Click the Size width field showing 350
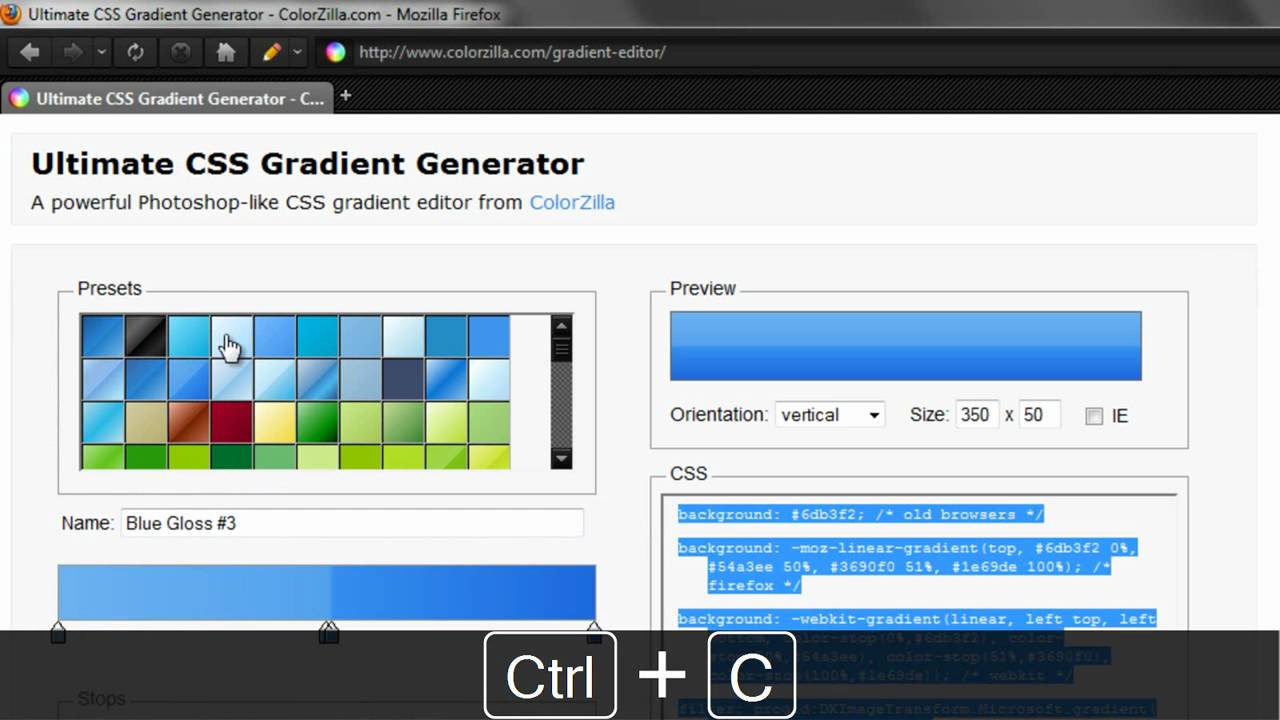 [x=976, y=415]
